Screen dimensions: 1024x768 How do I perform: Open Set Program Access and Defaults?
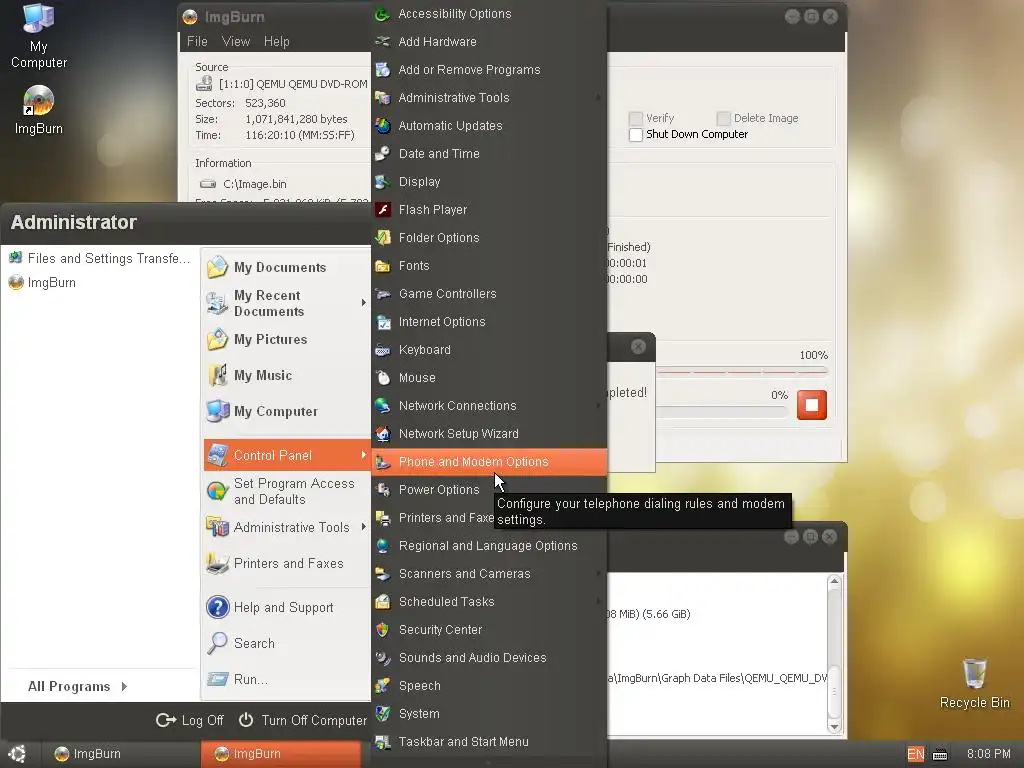[x=287, y=491]
